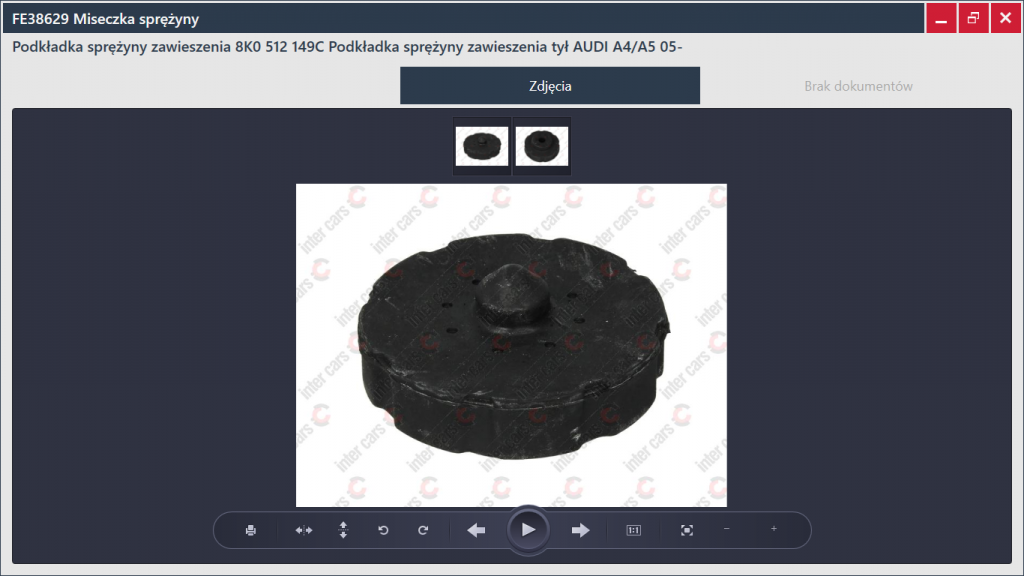Open the Brak dokumentów tab
The image size is (1024, 576).
tap(858, 86)
